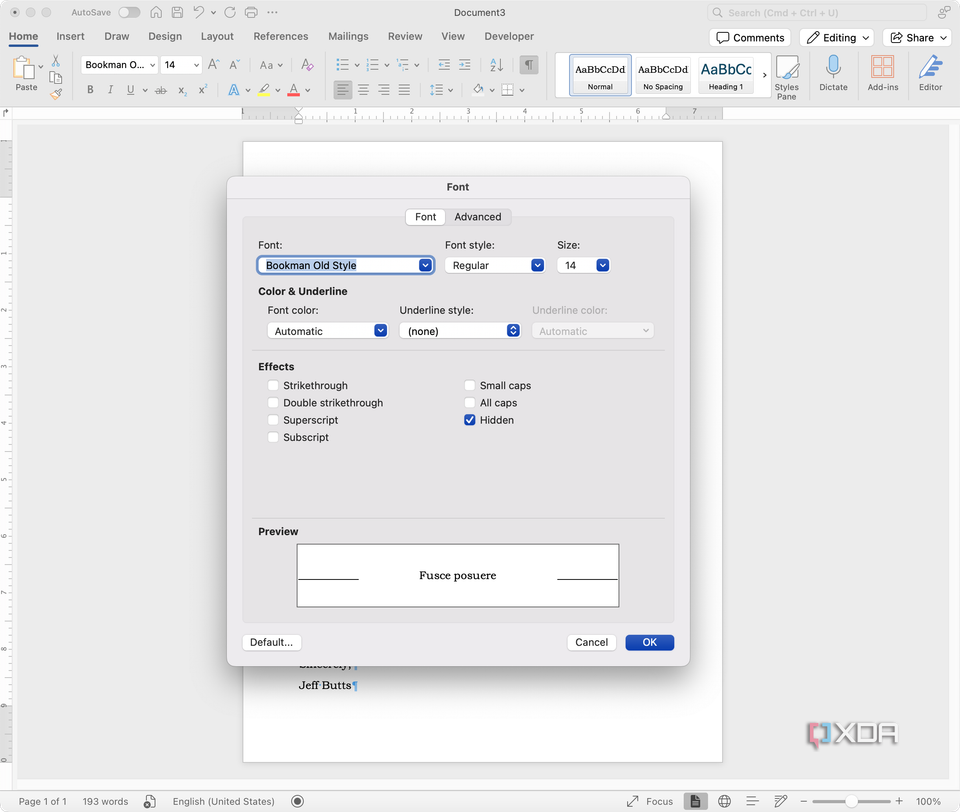
Task: Open the Layout ribbon tab
Action: click(217, 36)
